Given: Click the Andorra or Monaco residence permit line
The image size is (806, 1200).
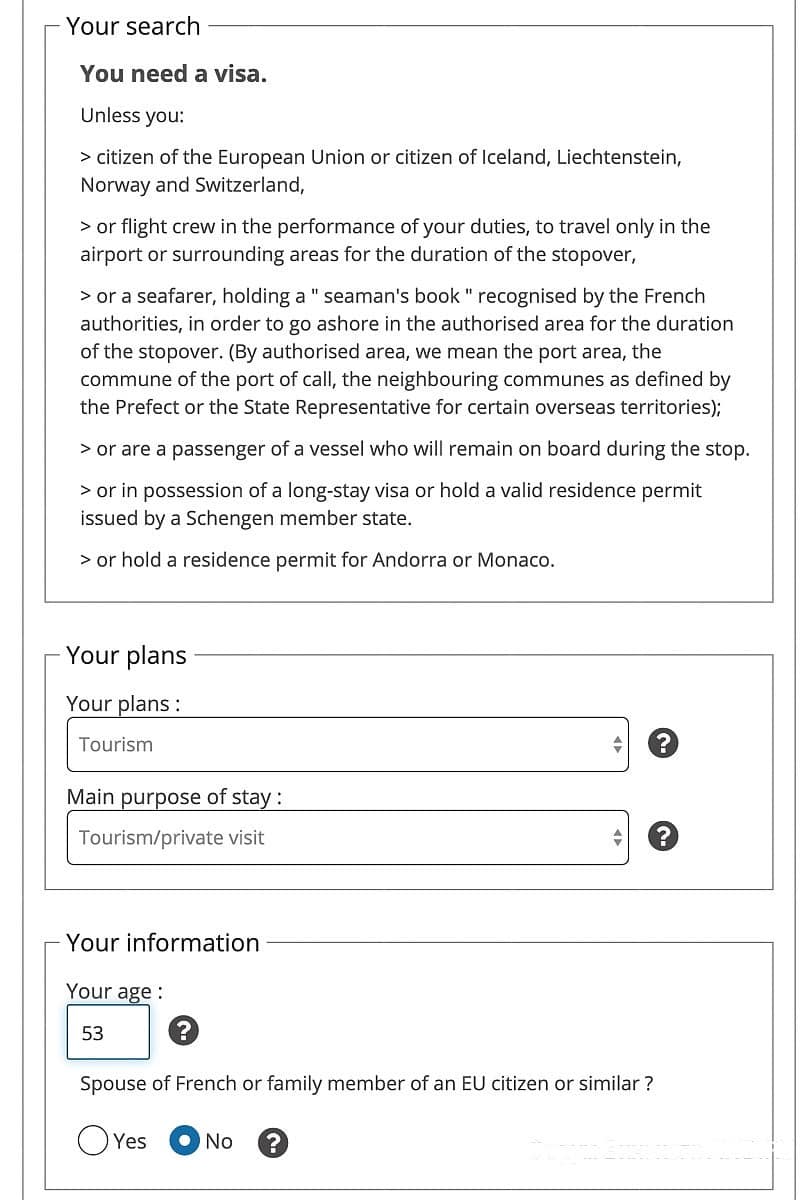Looking at the screenshot, I should pos(317,560).
